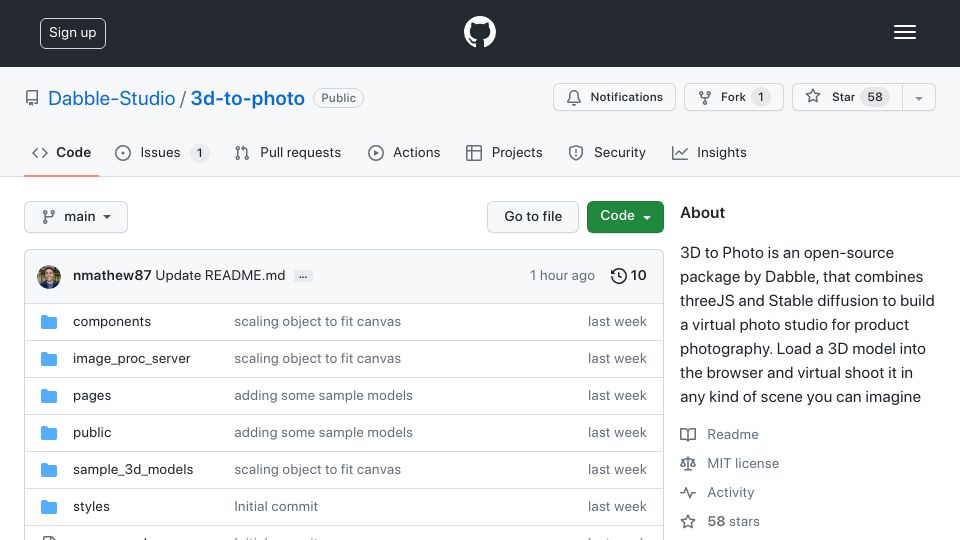This screenshot has width=960, height=540.
Task: Click the fork icon in Fork button
Action: pyautogui.click(x=705, y=97)
